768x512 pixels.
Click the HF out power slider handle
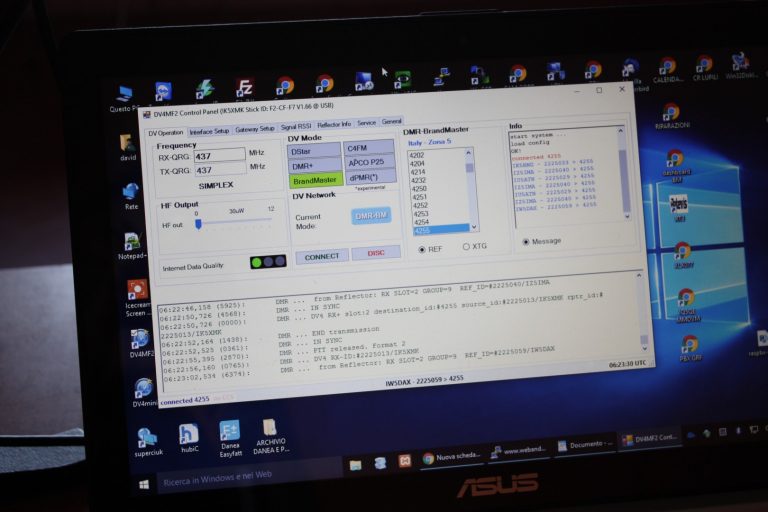coord(198,224)
